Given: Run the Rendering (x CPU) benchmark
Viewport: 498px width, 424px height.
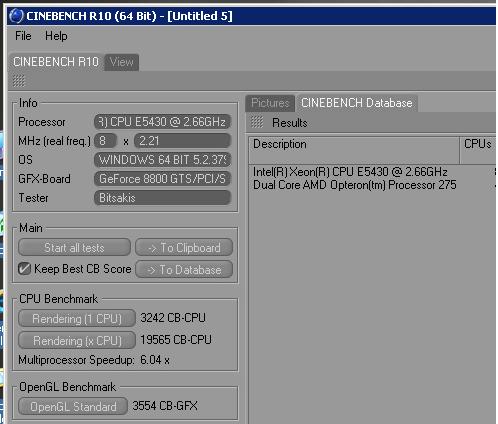Looking at the screenshot, I should [x=77, y=340].
